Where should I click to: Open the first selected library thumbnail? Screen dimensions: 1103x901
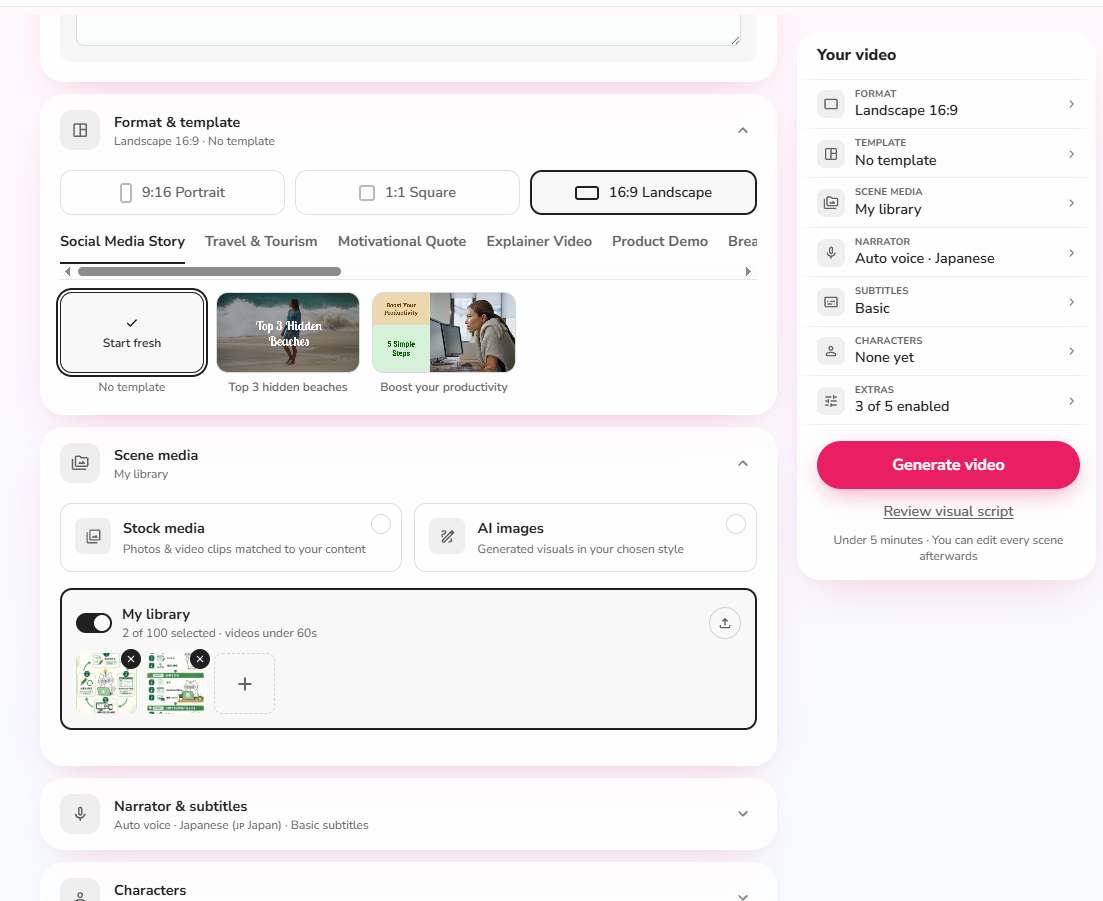pos(106,684)
